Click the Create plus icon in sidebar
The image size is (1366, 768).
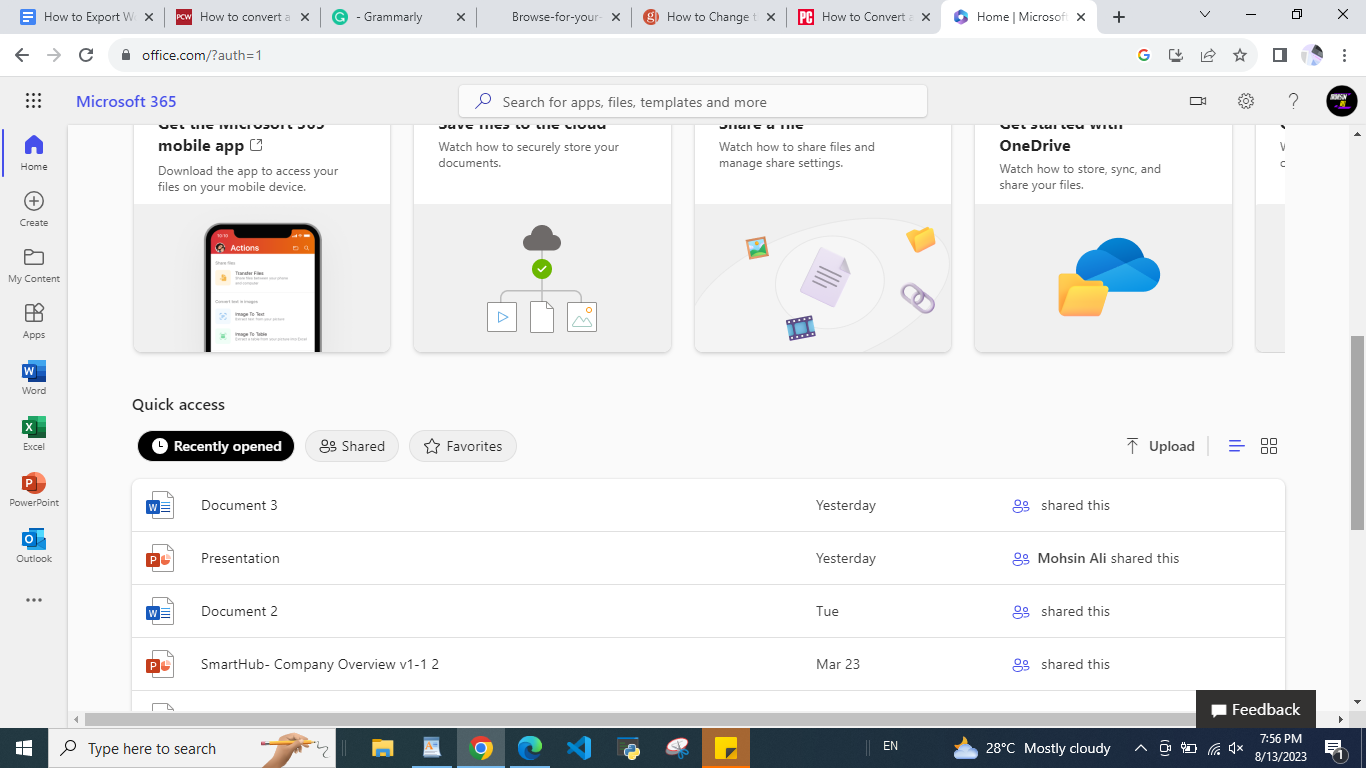pyautogui.click(x=33, y=208)
